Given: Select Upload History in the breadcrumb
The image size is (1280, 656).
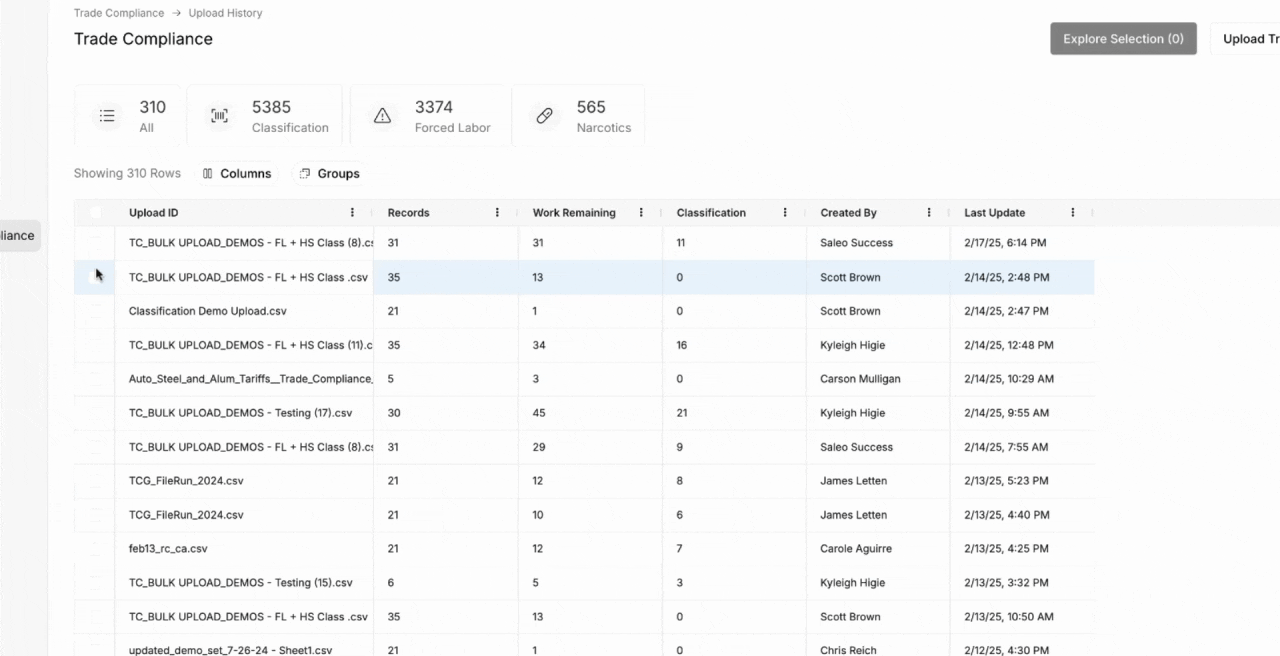Looking at the screenshot, I should click(x=225, y=13).
